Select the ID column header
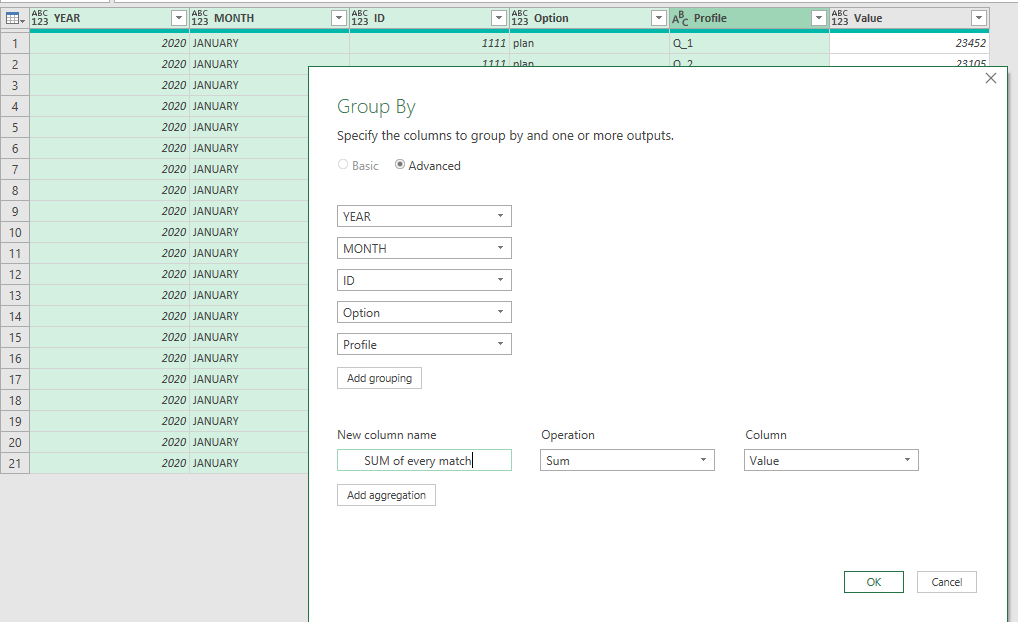This screenshot has height=622, width=1018. [x=429, y=18]
